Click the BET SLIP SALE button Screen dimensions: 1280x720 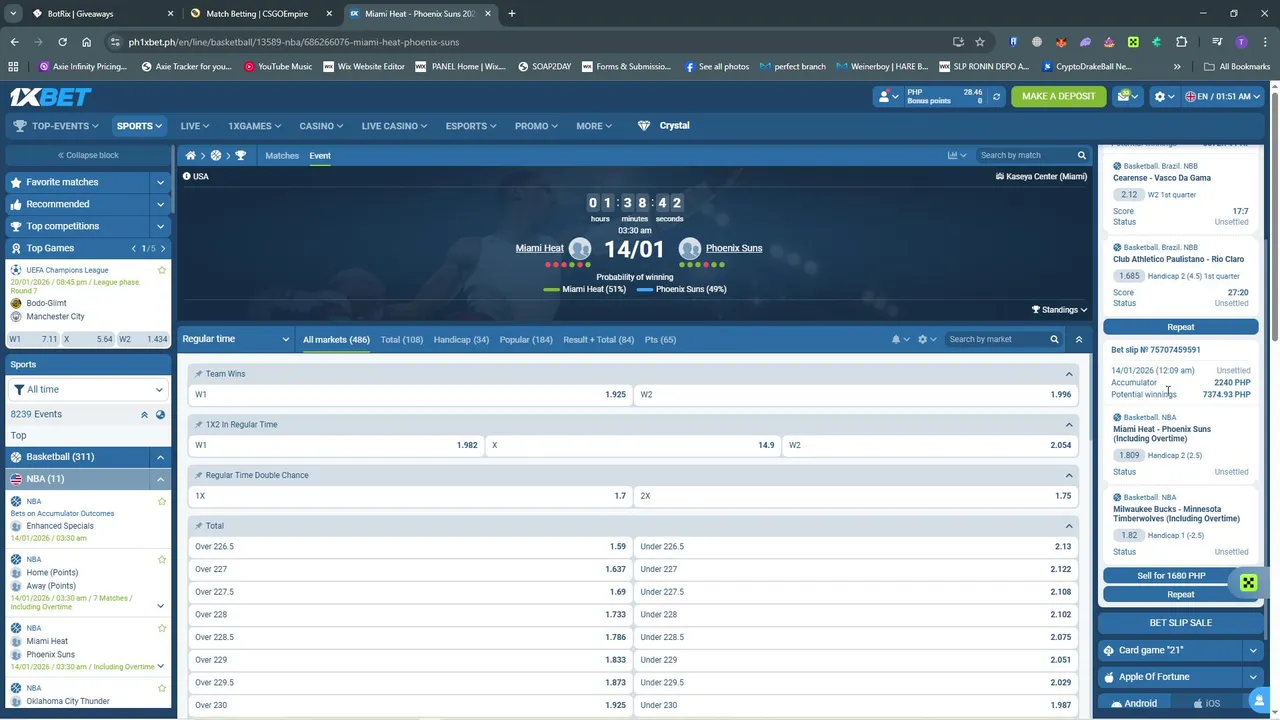coord(1180,623)
